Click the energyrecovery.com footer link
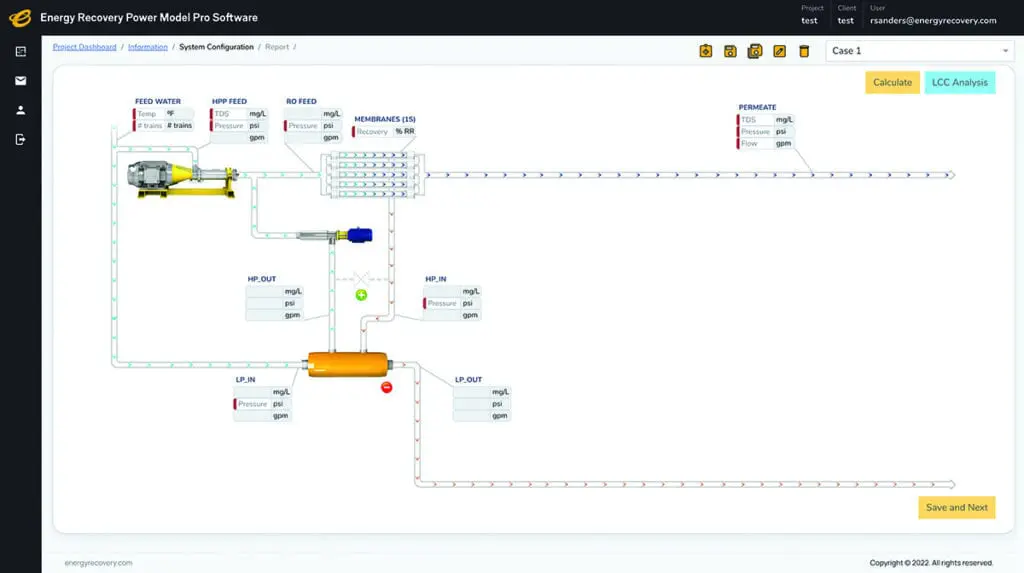 click(x=98, y=563)
